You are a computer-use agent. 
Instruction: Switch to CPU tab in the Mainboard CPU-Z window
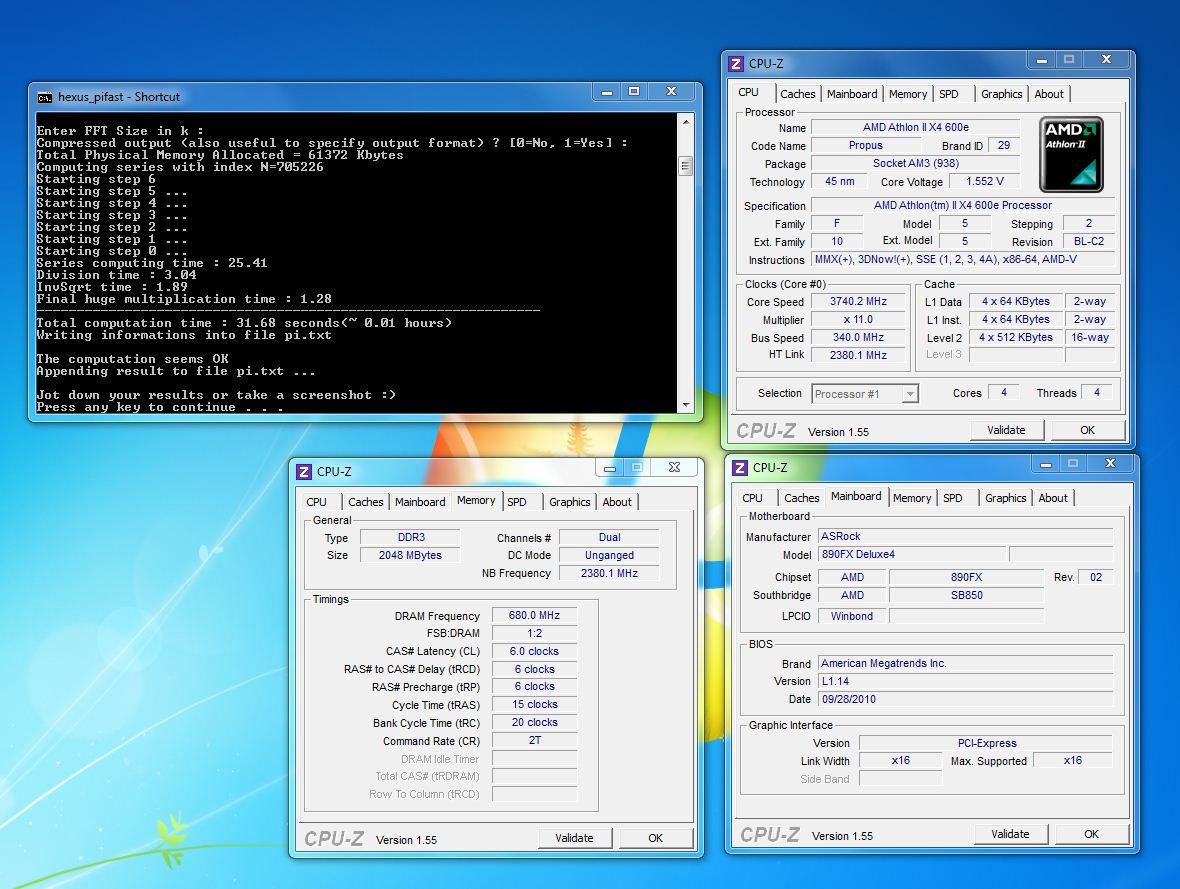(x=753, y=498)
